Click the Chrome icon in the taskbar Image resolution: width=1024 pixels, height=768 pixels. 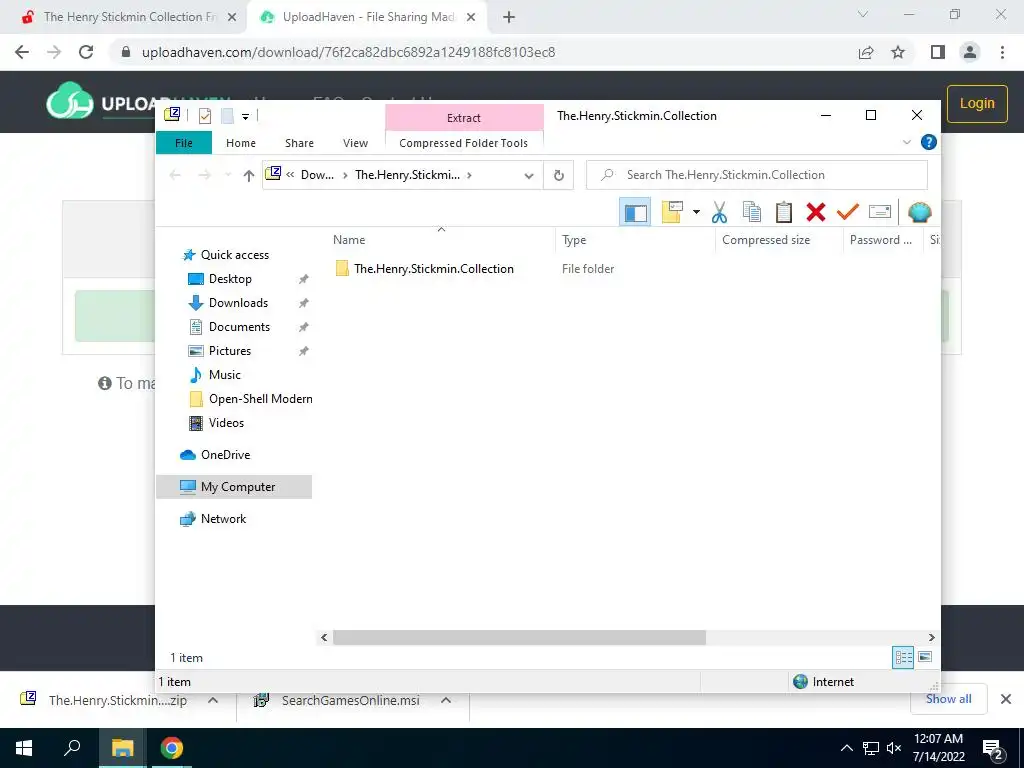coord(172,748)
